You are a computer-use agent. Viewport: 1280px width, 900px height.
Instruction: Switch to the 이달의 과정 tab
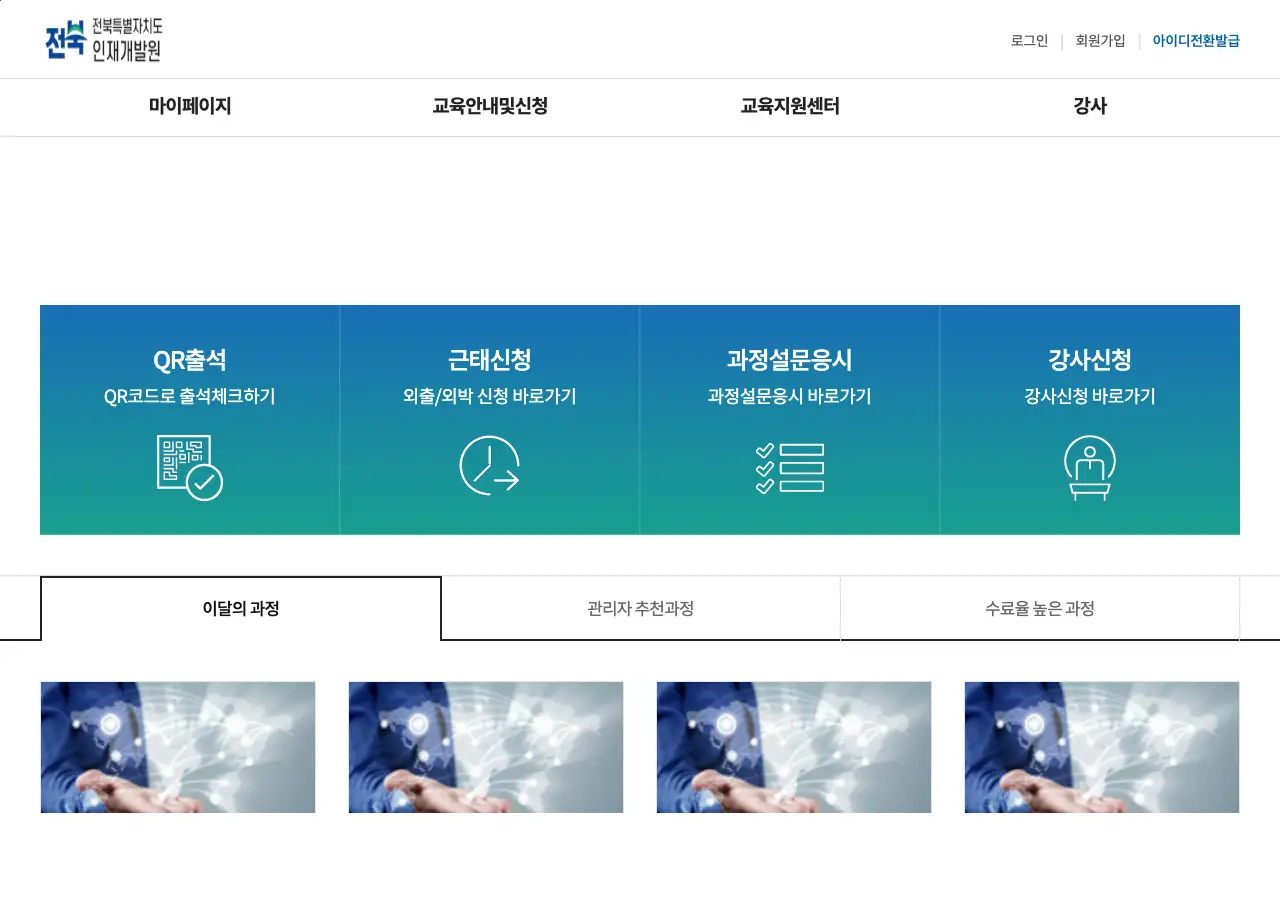pyautogui.click(x=241, y=608)
